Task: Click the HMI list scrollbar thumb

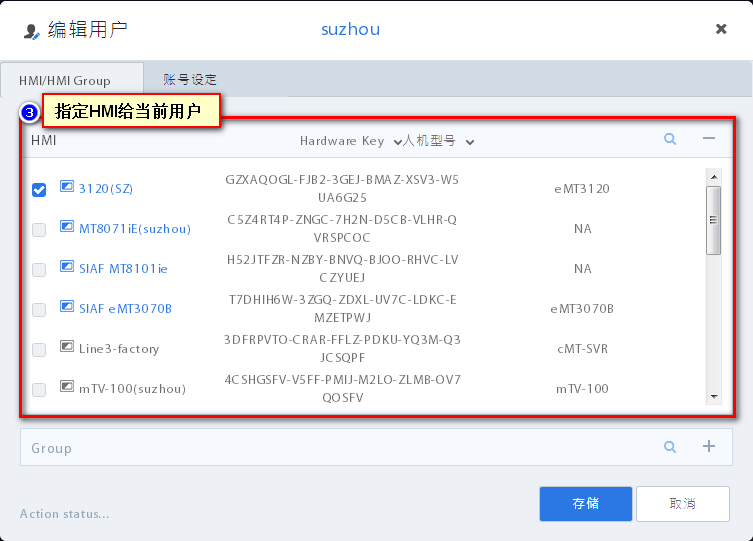Action: (x=713, y=220)
